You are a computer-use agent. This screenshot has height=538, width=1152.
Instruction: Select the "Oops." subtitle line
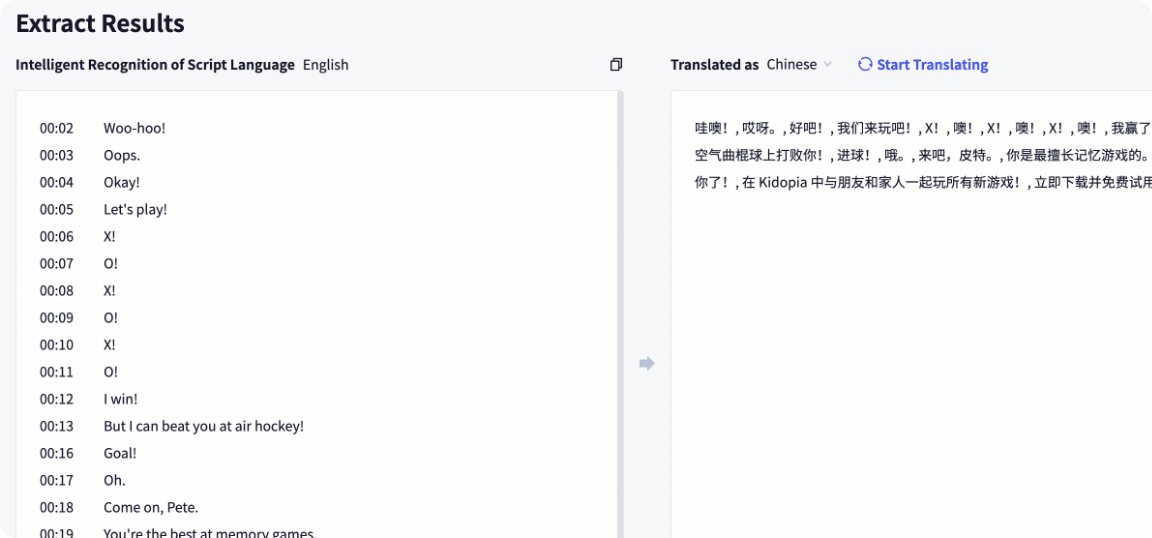click(122, 156)
